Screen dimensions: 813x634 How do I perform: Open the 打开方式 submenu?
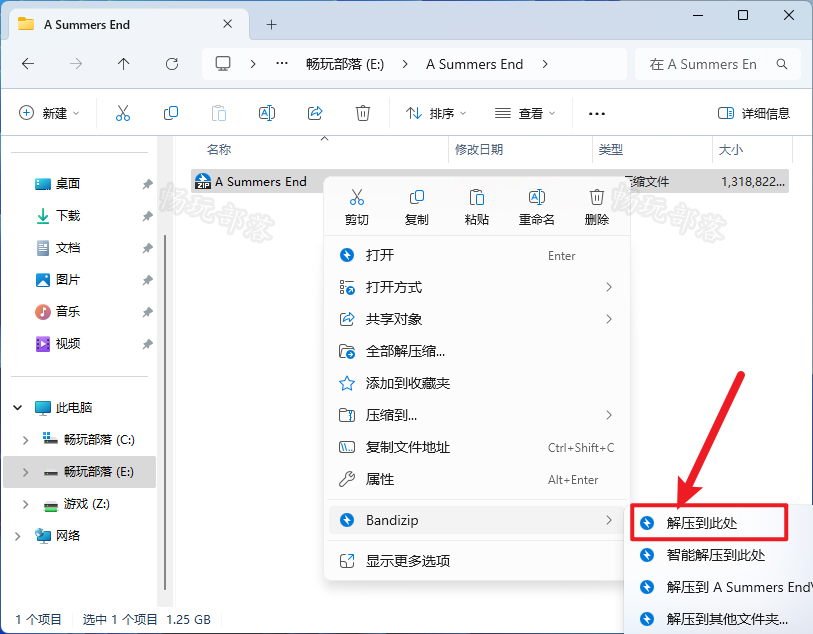point(476,287)
